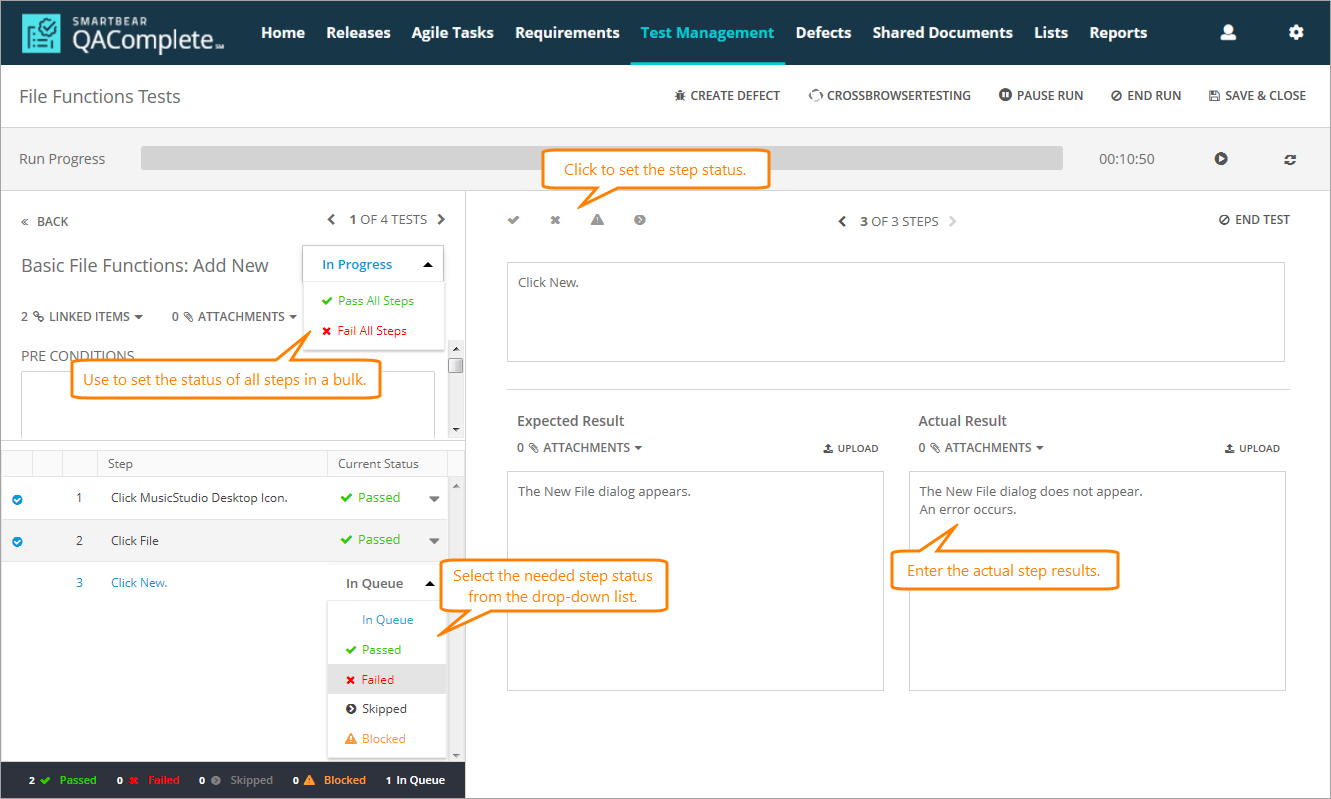Toggle the selection check for step 2
Screen dimensions: 1331x799
[x=17, y=541]
